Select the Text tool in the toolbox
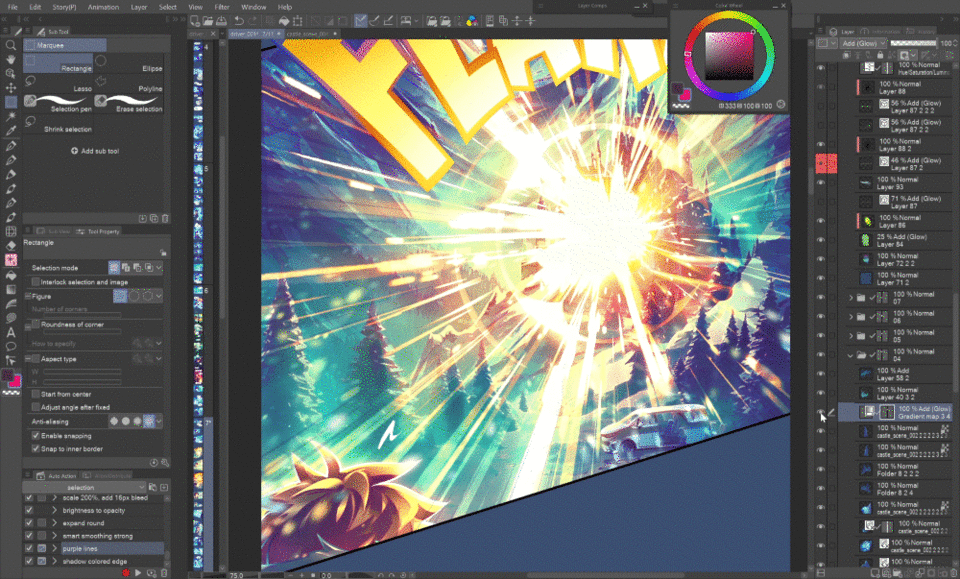Viewport: 960px width, 579px height. (x=11, y=332)
